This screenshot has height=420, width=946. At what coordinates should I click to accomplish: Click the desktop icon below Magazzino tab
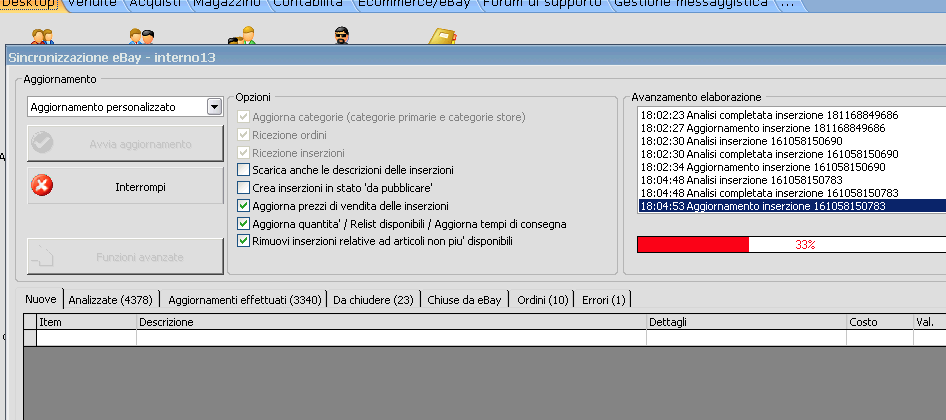[x=243, y=36]
